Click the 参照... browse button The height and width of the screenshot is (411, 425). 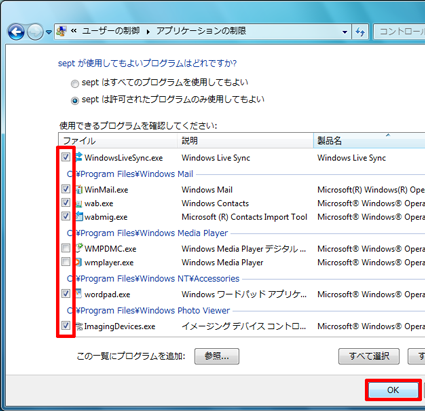[217, 356]
